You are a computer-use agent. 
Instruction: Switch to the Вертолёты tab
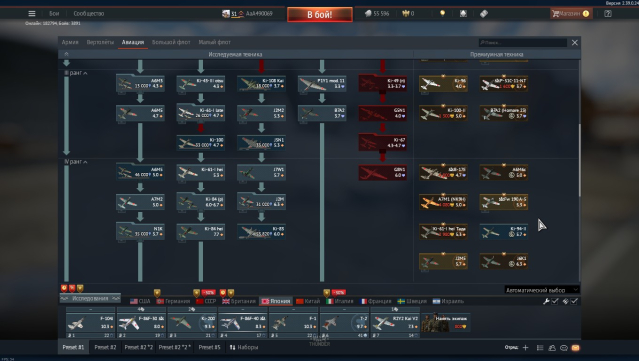pos(100,42)
